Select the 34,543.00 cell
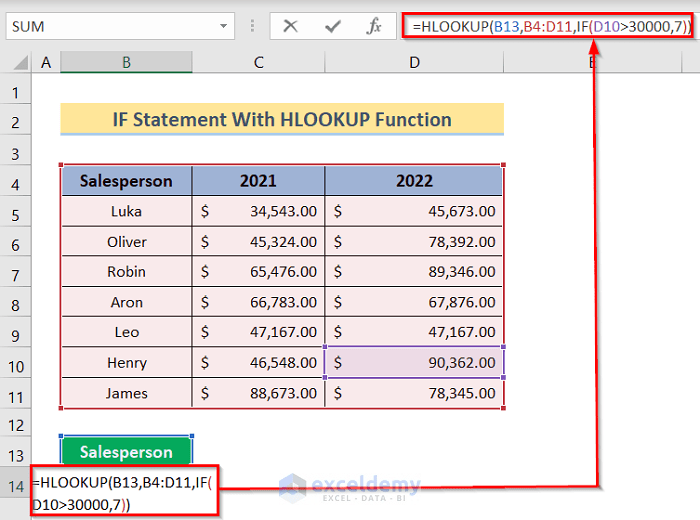The image size is (700, 520). (258, 211)
